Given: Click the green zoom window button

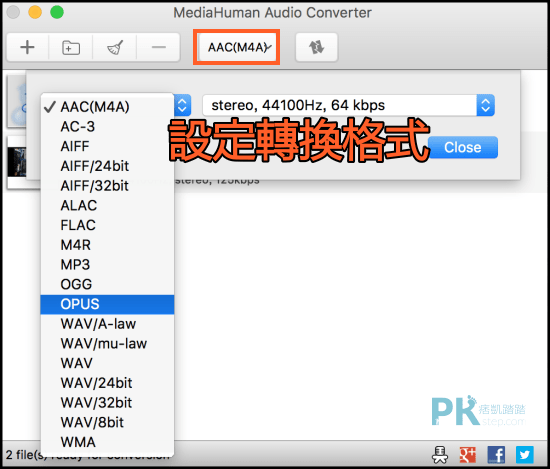Looking at the screenshot, I should (57, 12).
